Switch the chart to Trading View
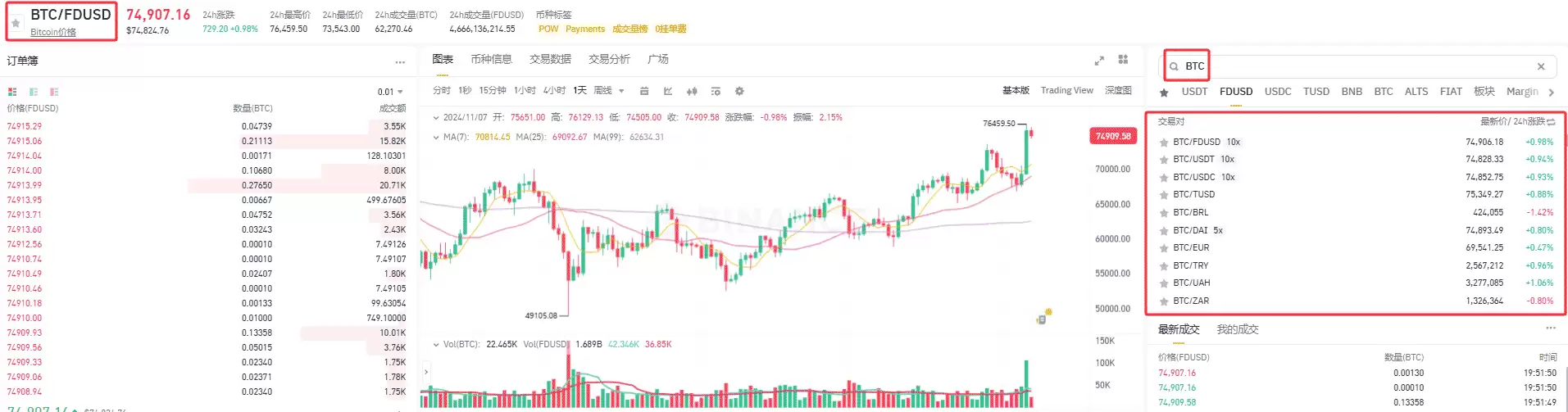The image size is (1568, 412). pos(1066,90)
